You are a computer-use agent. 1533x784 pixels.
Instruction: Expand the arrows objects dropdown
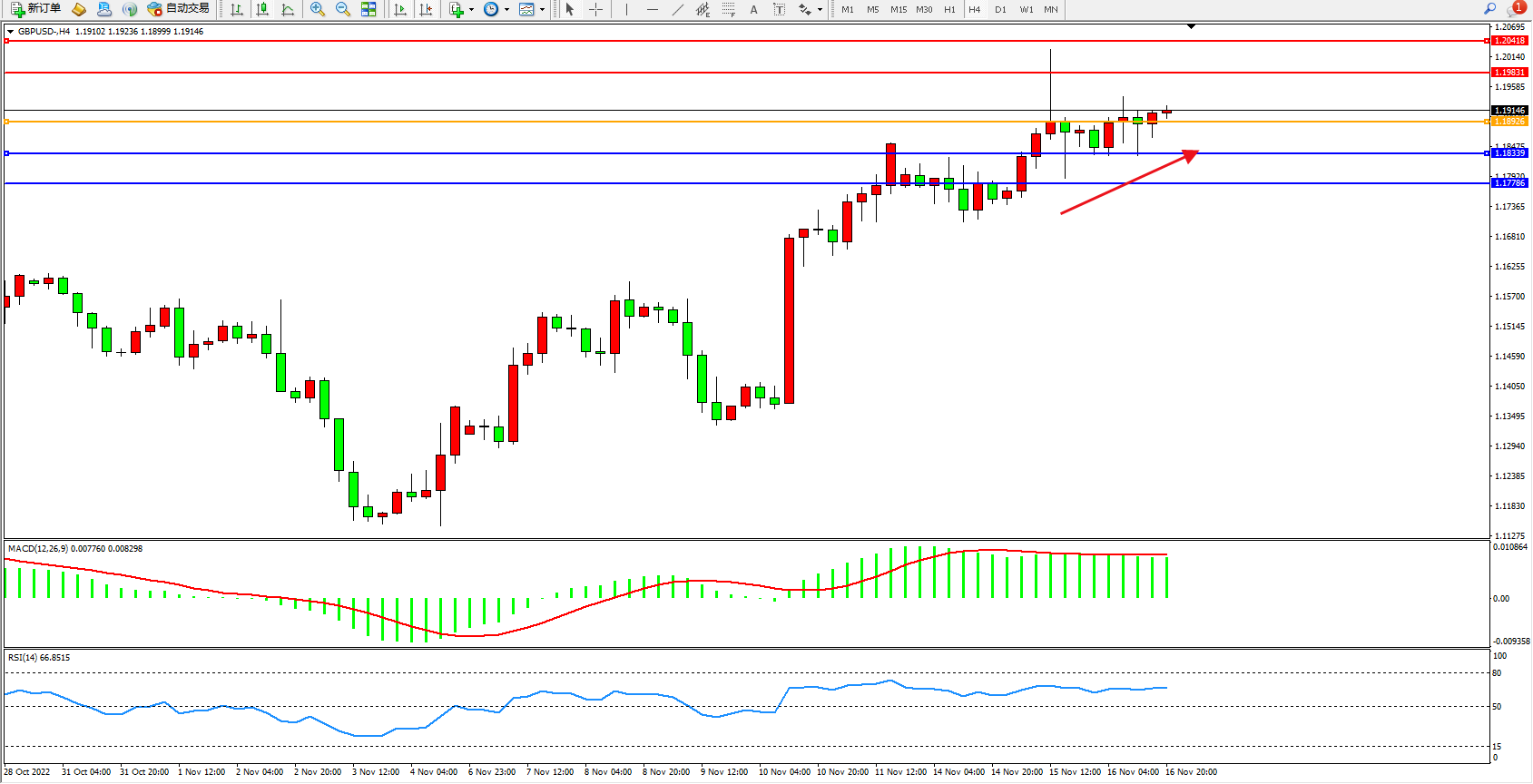coord(820,9)
